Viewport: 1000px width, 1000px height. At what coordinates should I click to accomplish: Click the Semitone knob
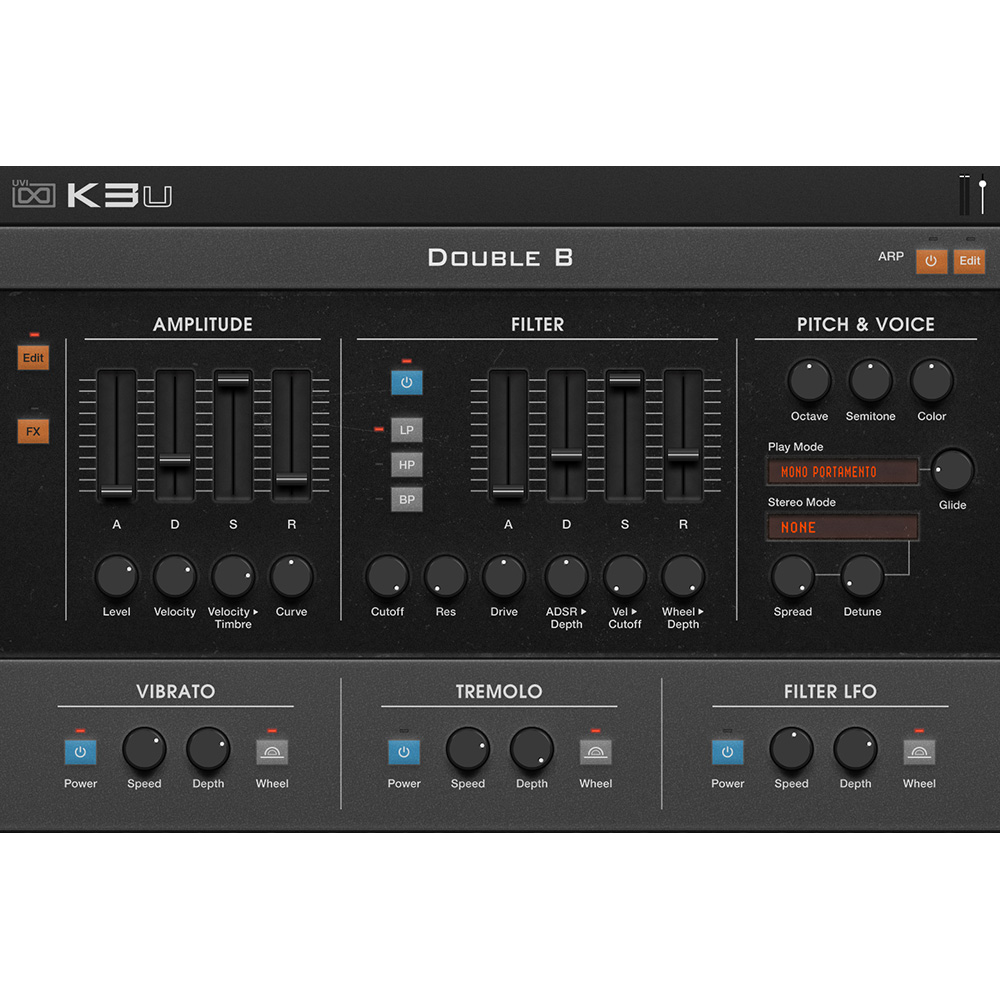pos(871,380)
